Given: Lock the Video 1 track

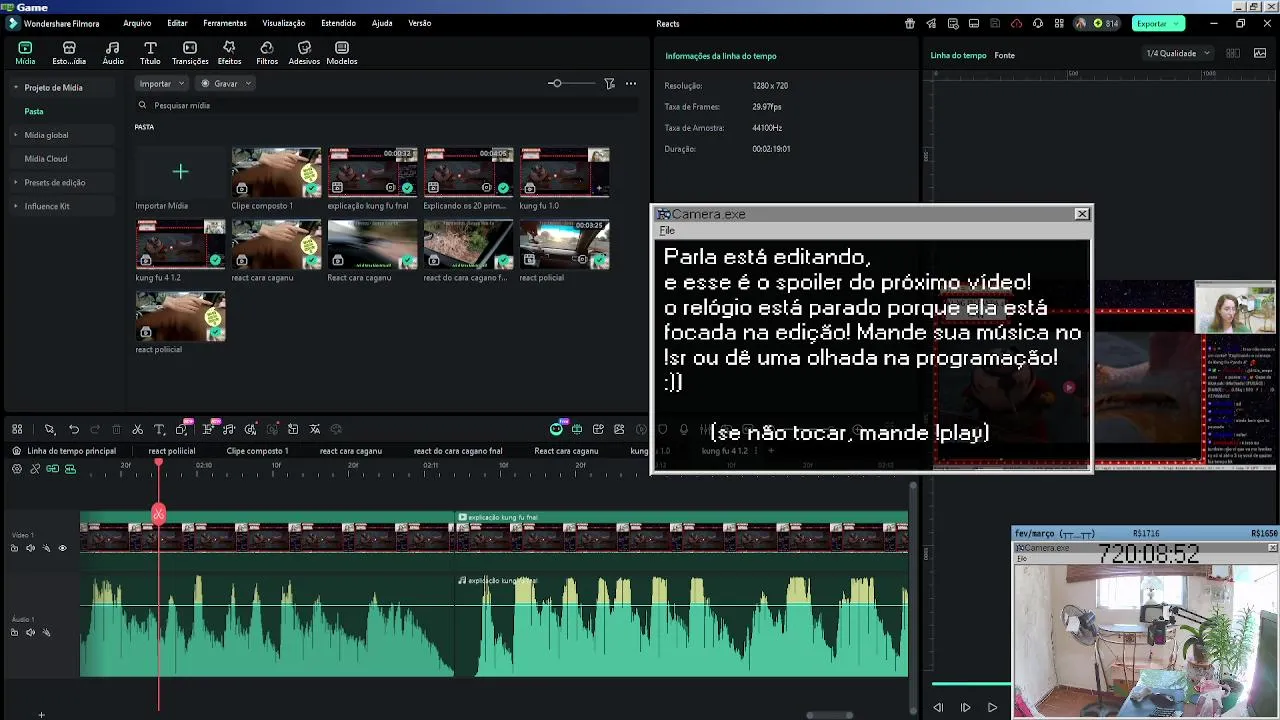Looking at the screenshot, I should pyautogui.click(x=14, y=548).
